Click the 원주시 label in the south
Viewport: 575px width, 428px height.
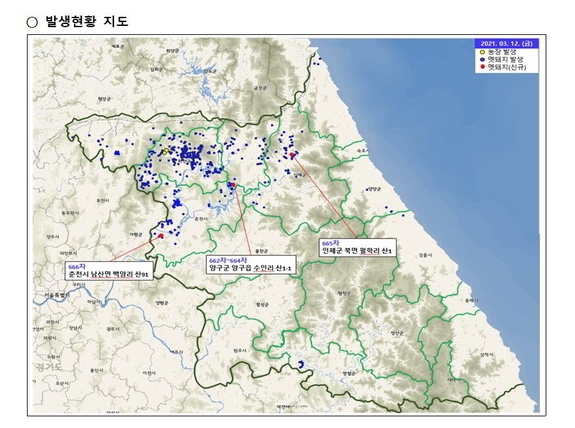[240, 351]
